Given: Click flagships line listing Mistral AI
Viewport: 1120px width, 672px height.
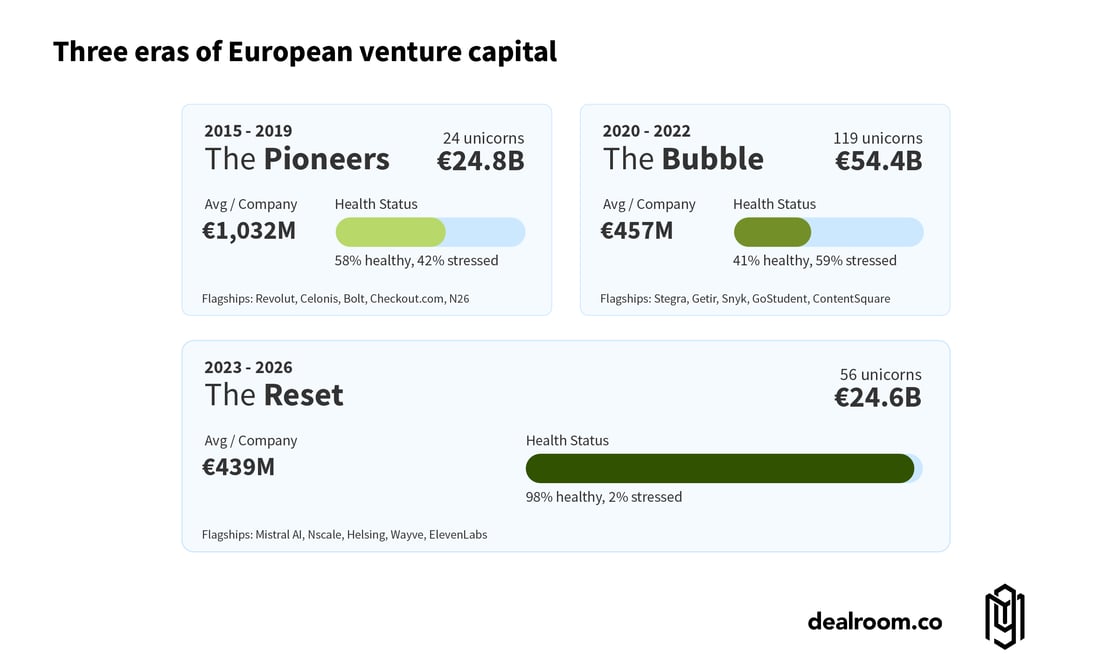Looking at the screenshot, I should point(344,534).
